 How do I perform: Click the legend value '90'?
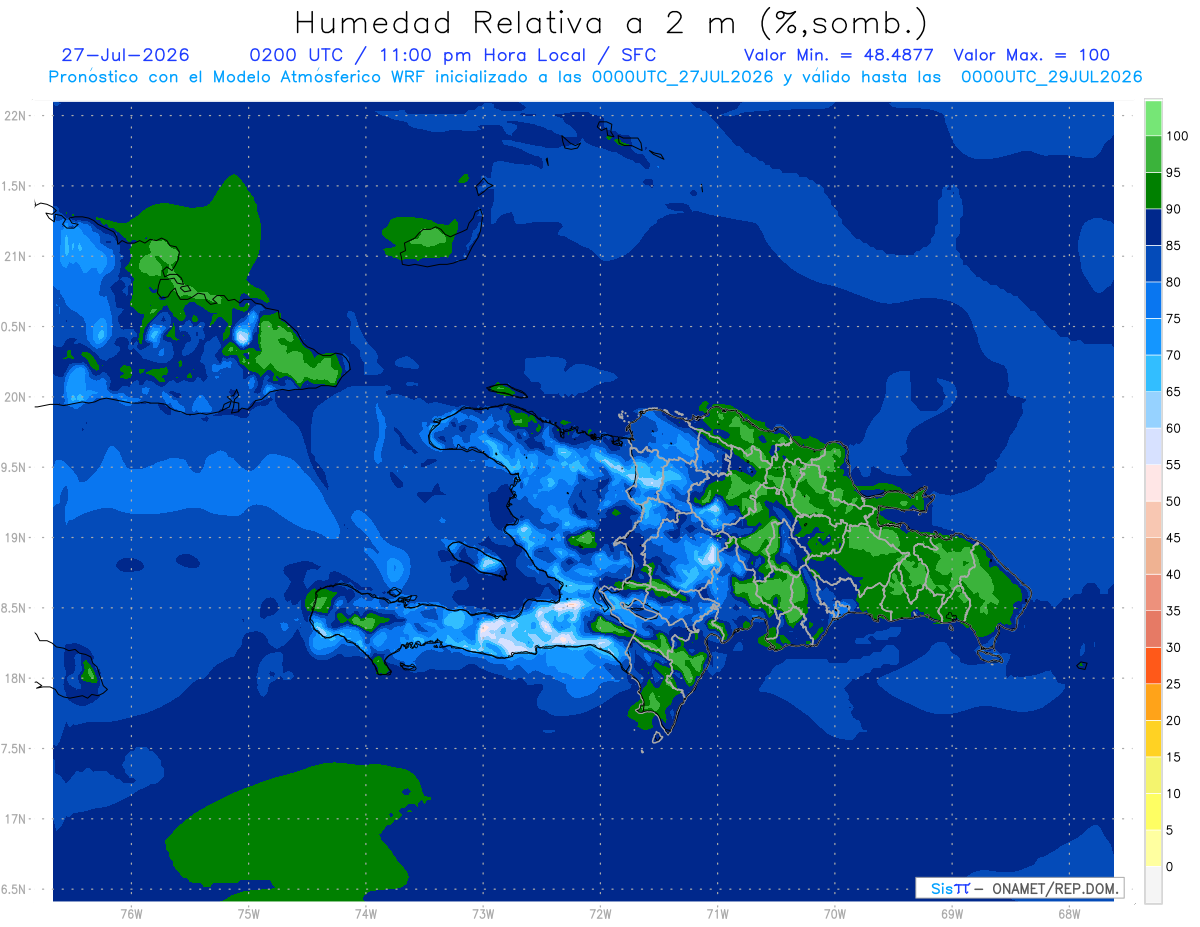(1173, 209)
